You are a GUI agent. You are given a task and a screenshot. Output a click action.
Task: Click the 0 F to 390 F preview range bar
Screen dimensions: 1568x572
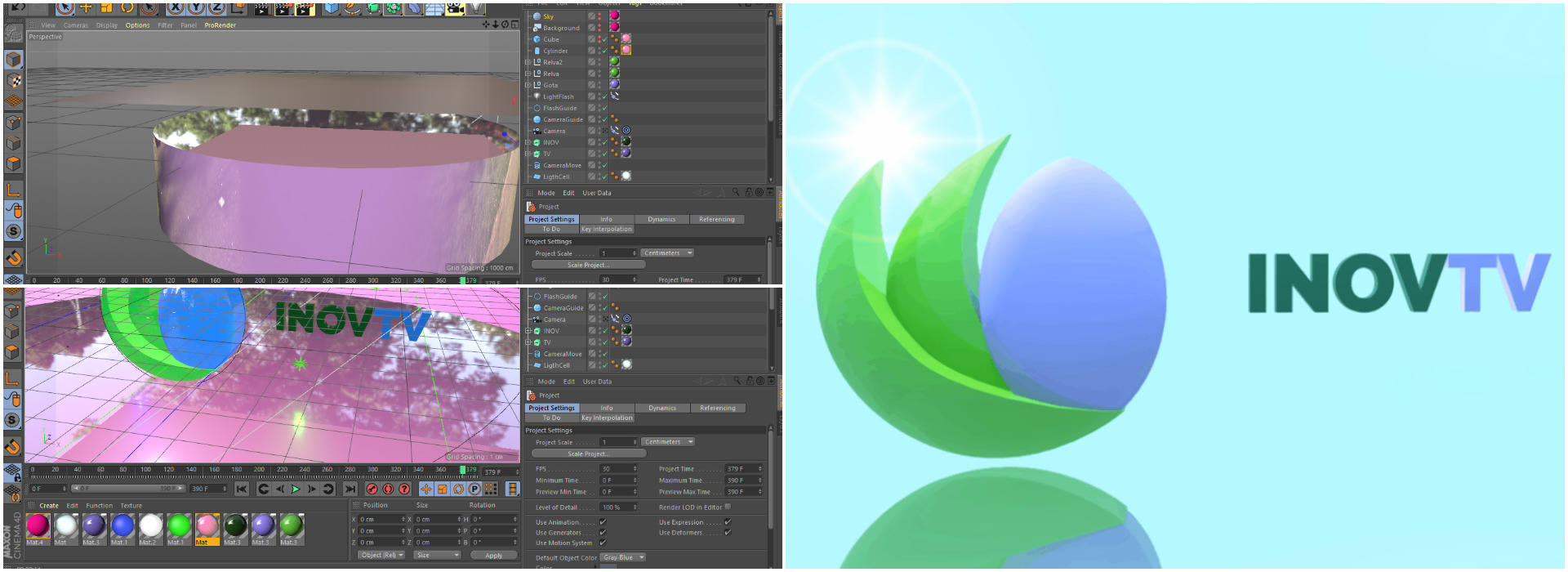pos(128,489)
